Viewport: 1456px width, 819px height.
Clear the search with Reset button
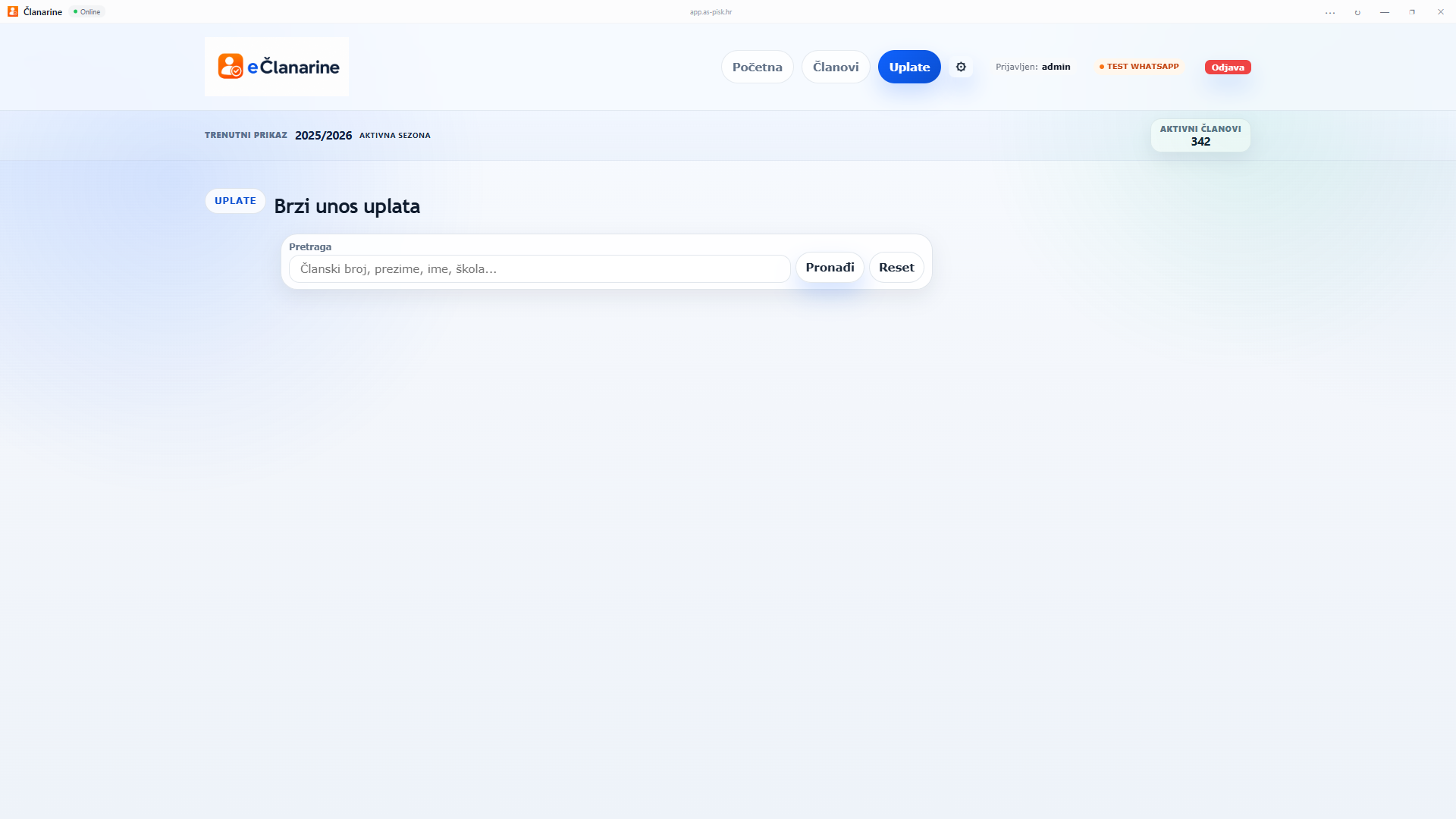[x=896, y=267]
